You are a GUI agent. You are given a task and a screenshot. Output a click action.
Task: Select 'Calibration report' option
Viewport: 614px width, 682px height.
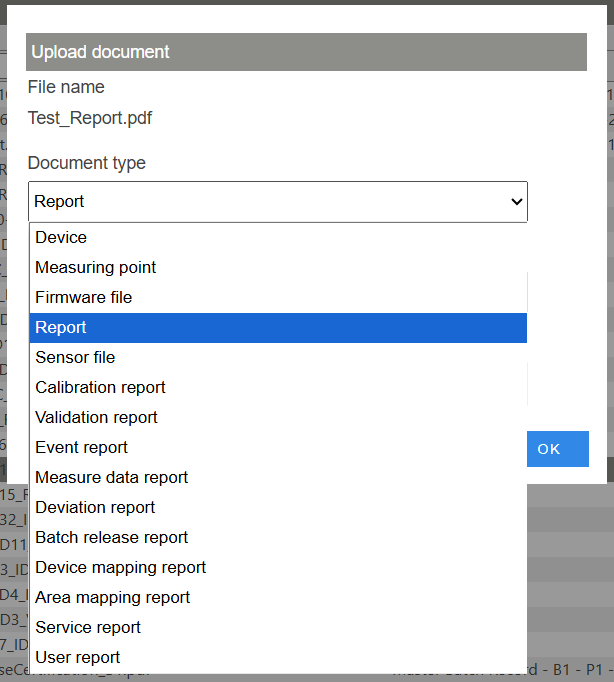click(x=278, y=388)
